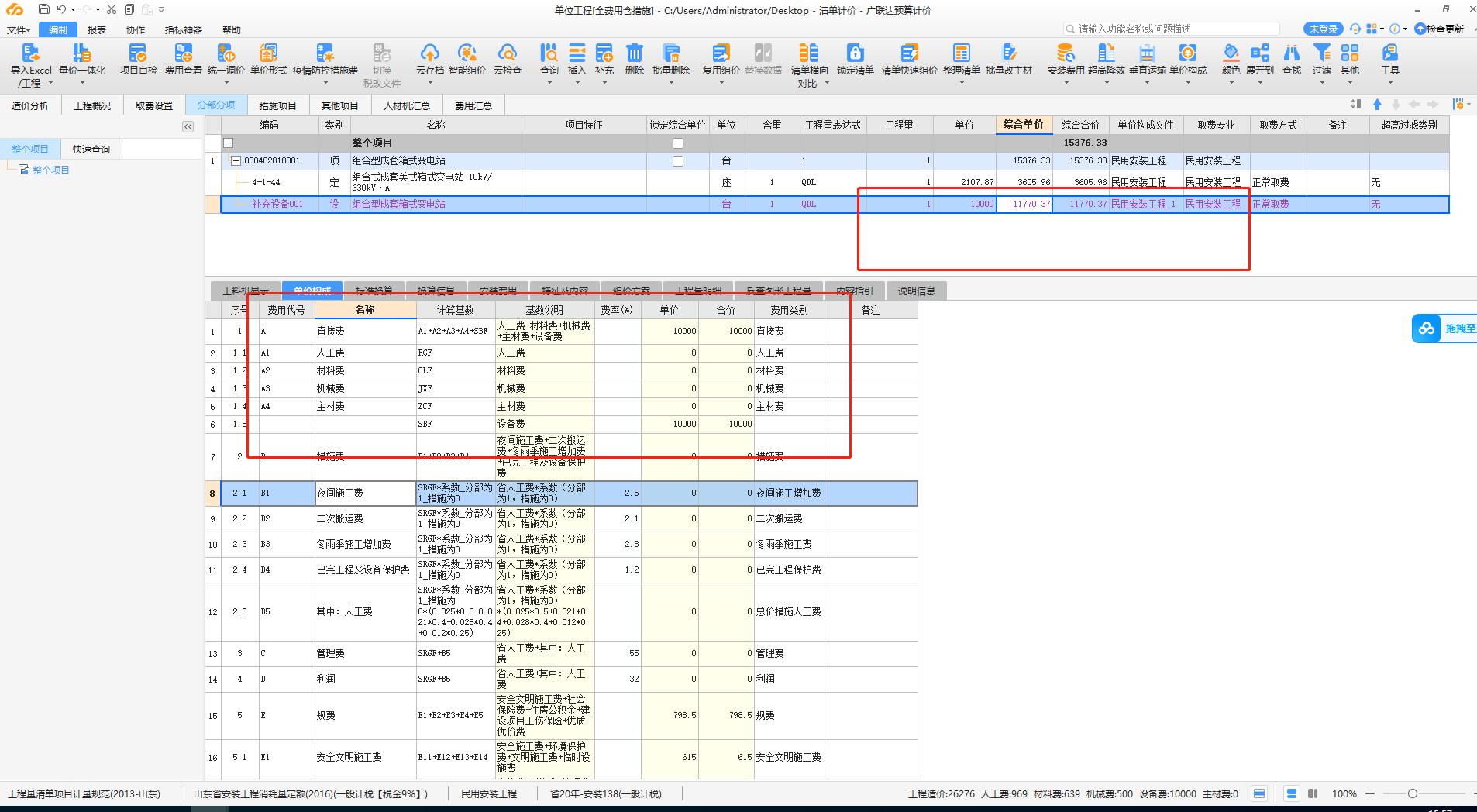1477x812 pixels.
Task: Switch to the 人材机汇总 tab
Action: coord(407,105)
